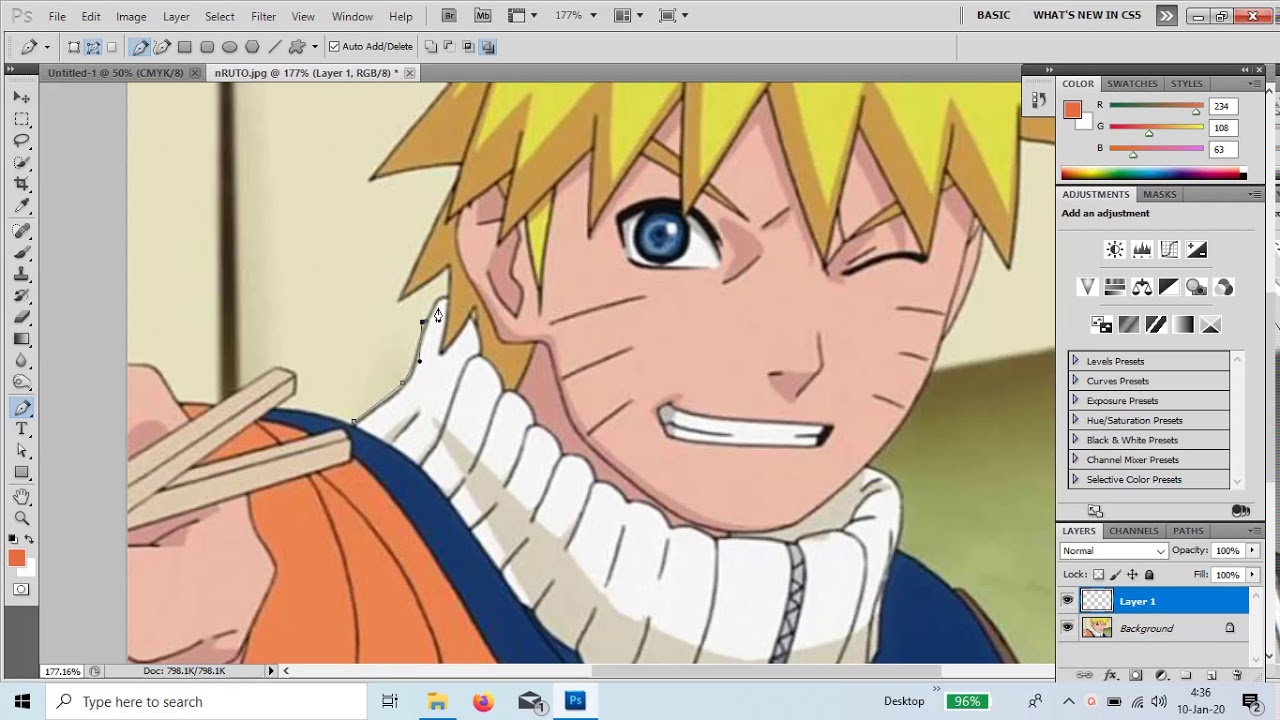Select the Dodge tool
1280x720 pixels.
(21, 383)
